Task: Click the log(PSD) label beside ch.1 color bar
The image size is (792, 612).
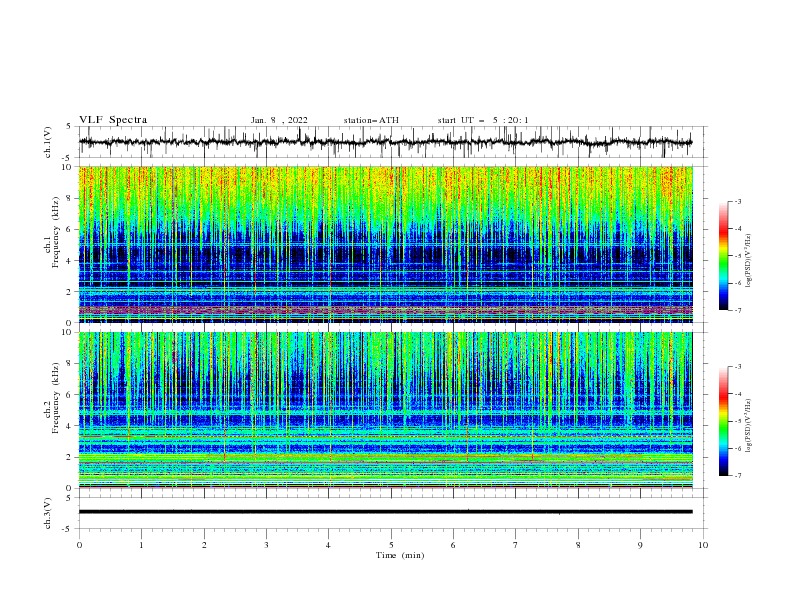Action: click(748, 261)
